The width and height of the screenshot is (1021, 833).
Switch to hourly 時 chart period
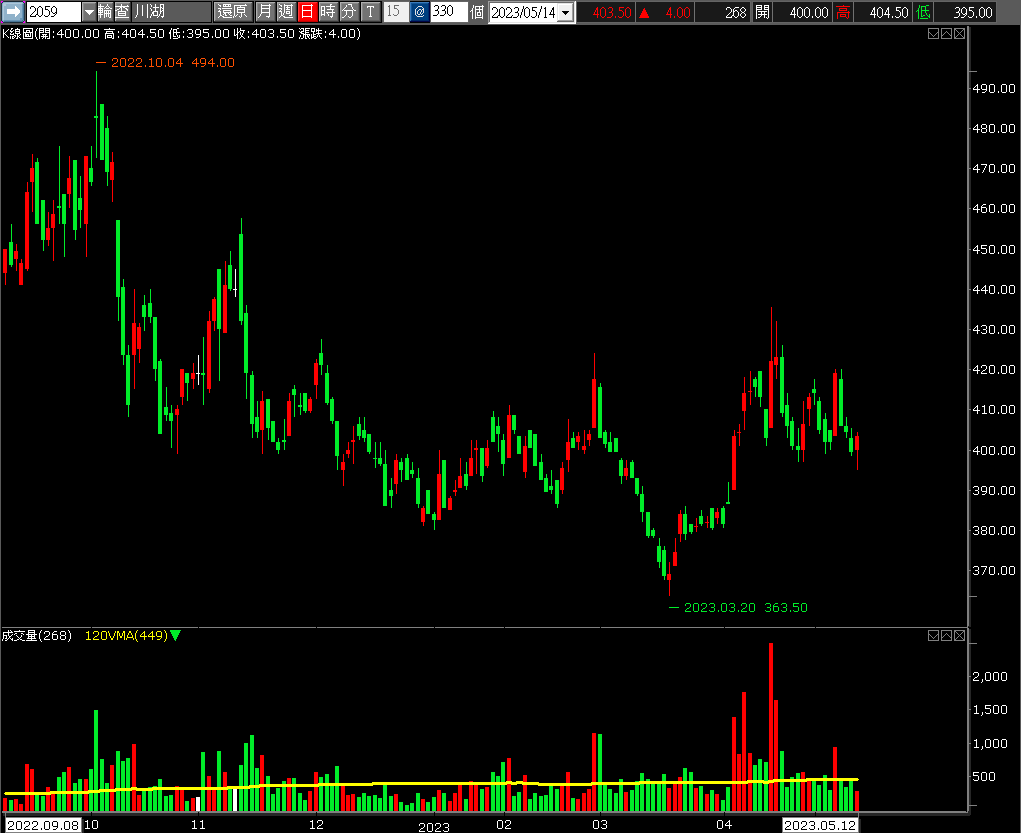click(327, 12)
